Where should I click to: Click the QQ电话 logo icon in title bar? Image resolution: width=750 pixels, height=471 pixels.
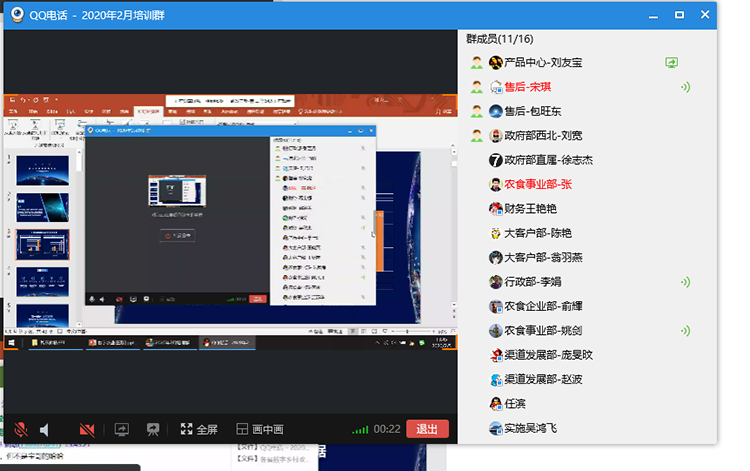pyautogui.click(x=16, y=14)
